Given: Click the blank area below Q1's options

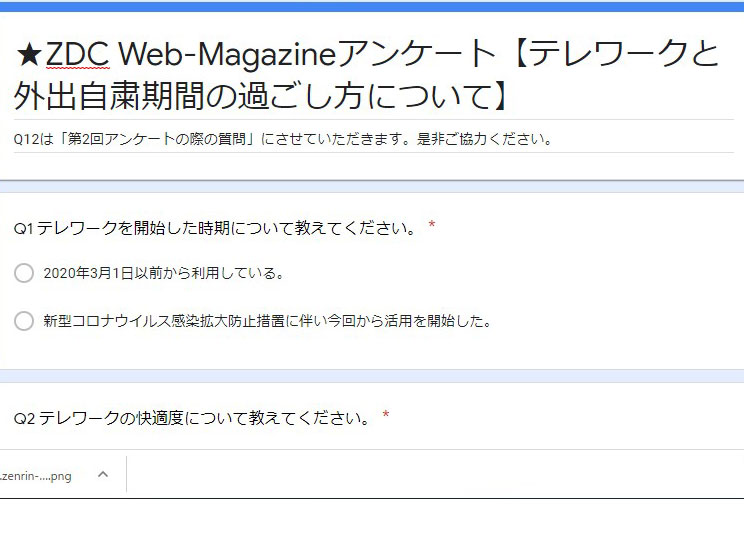Looking at the screenshot, I should coord(372,350).
